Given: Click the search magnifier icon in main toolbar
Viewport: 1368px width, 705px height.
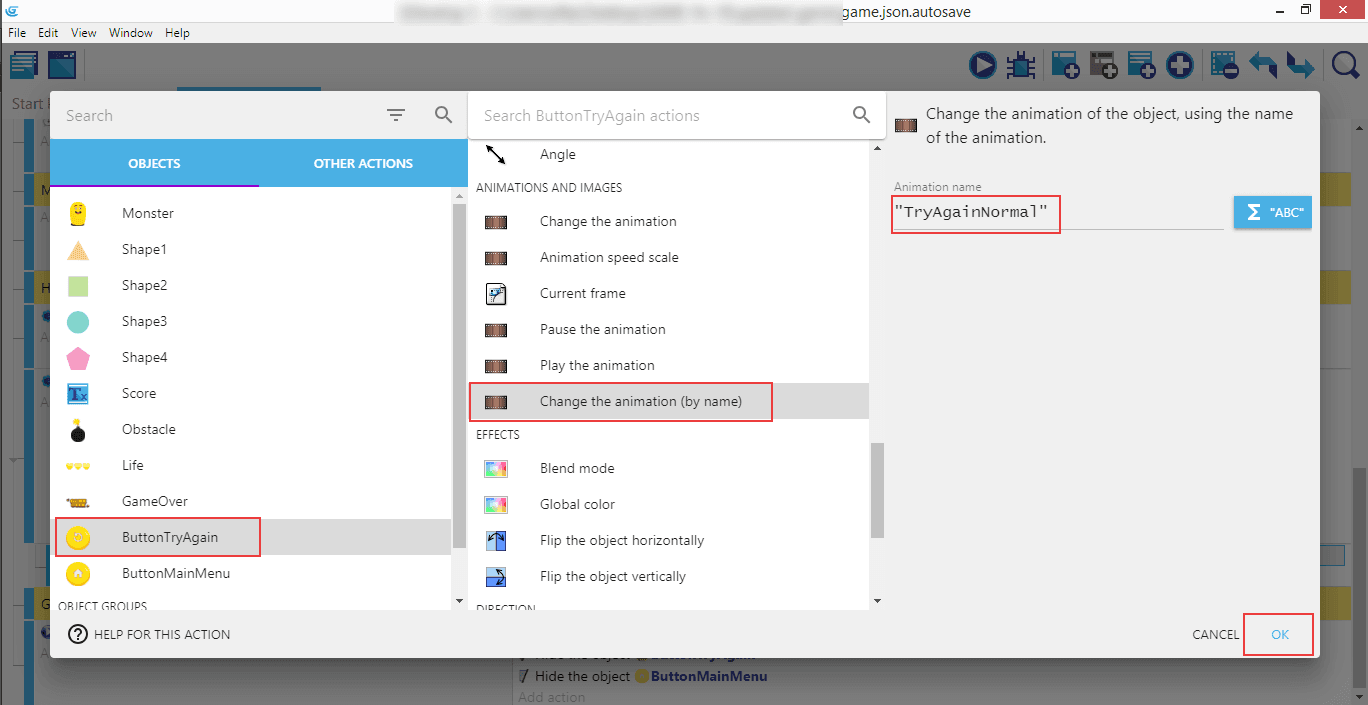Looking at the screenshot, I should coord(1346,66).
